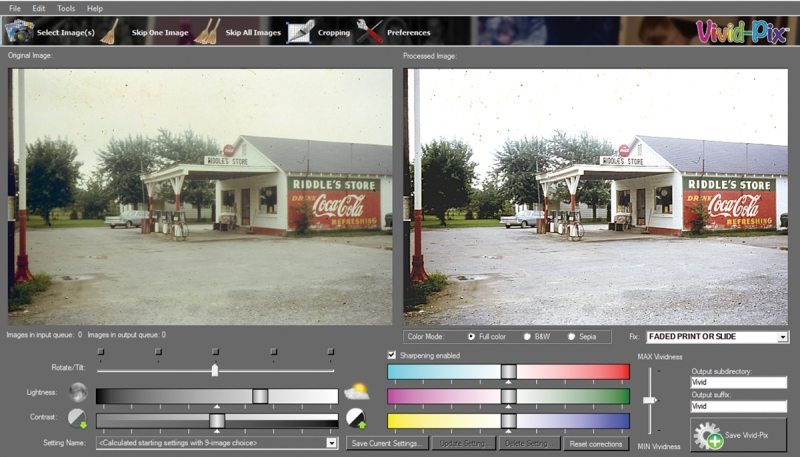Viewport: 800px width, 457px height.
Task: Click the Skip All Images label
Action: 253,32
